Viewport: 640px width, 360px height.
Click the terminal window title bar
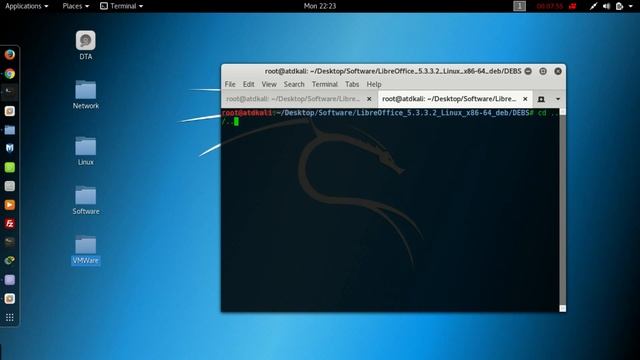coord(393,71)
